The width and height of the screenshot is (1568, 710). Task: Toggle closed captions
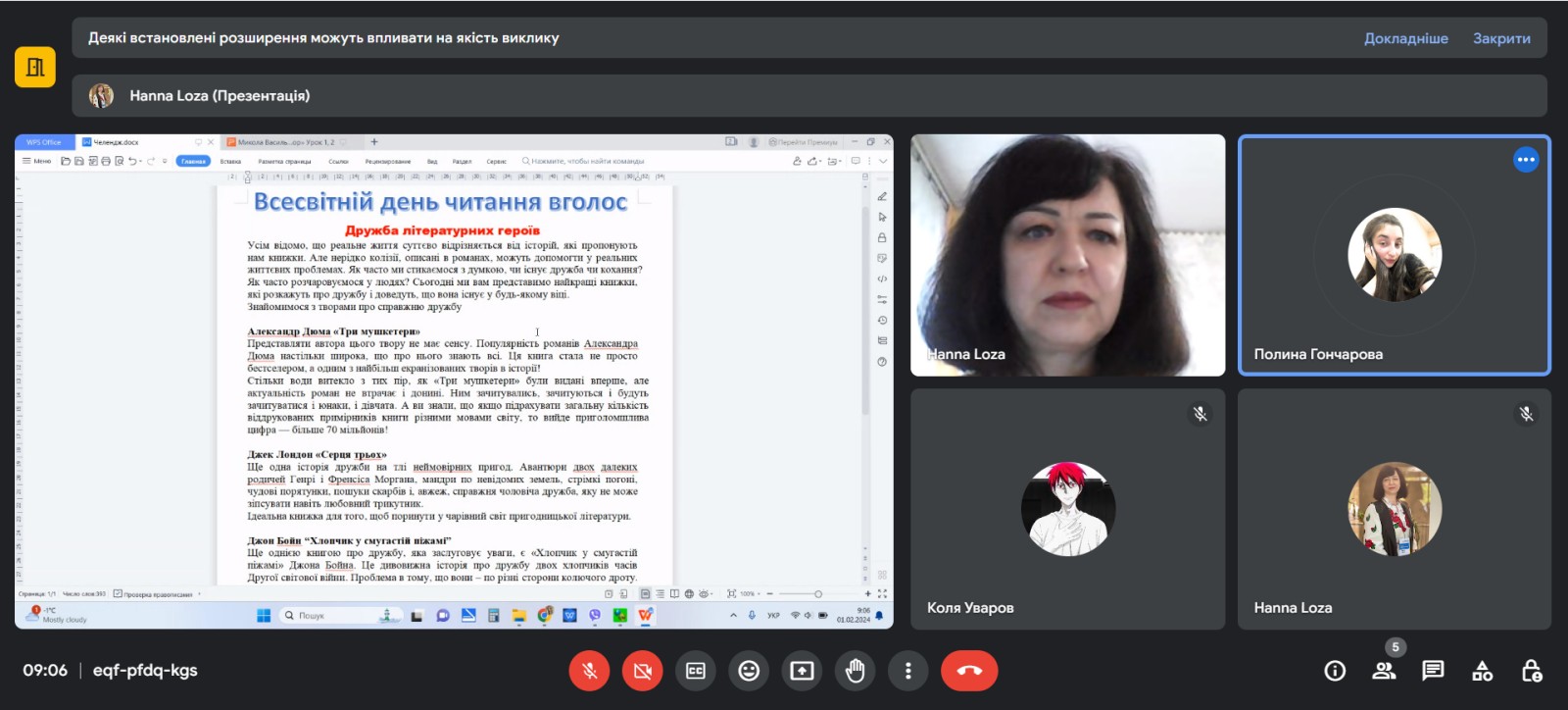pyautogui.click(x=696, y=671)
